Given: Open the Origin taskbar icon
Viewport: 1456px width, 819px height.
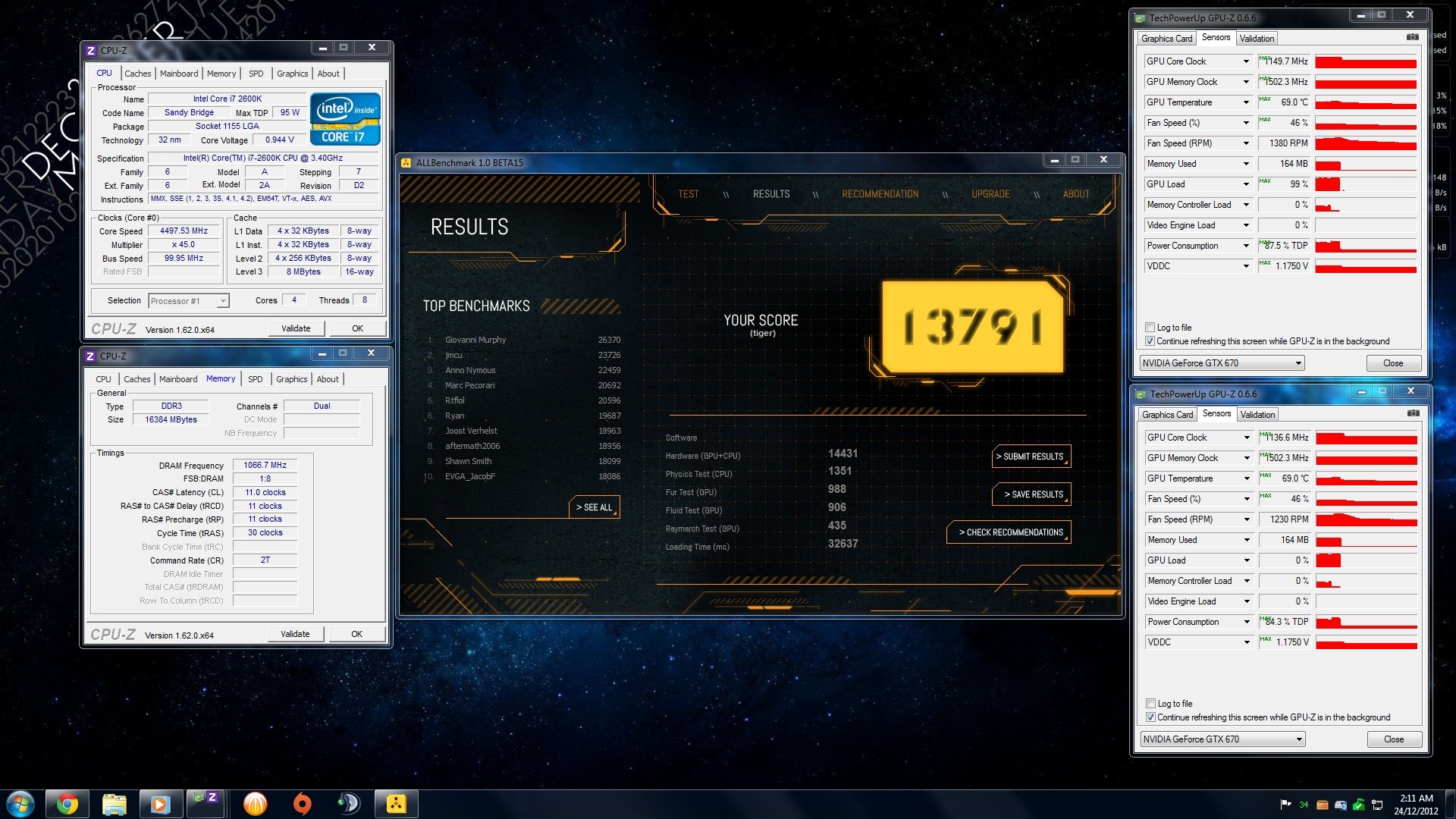Looking at the screenshot, I should point(302,804).
